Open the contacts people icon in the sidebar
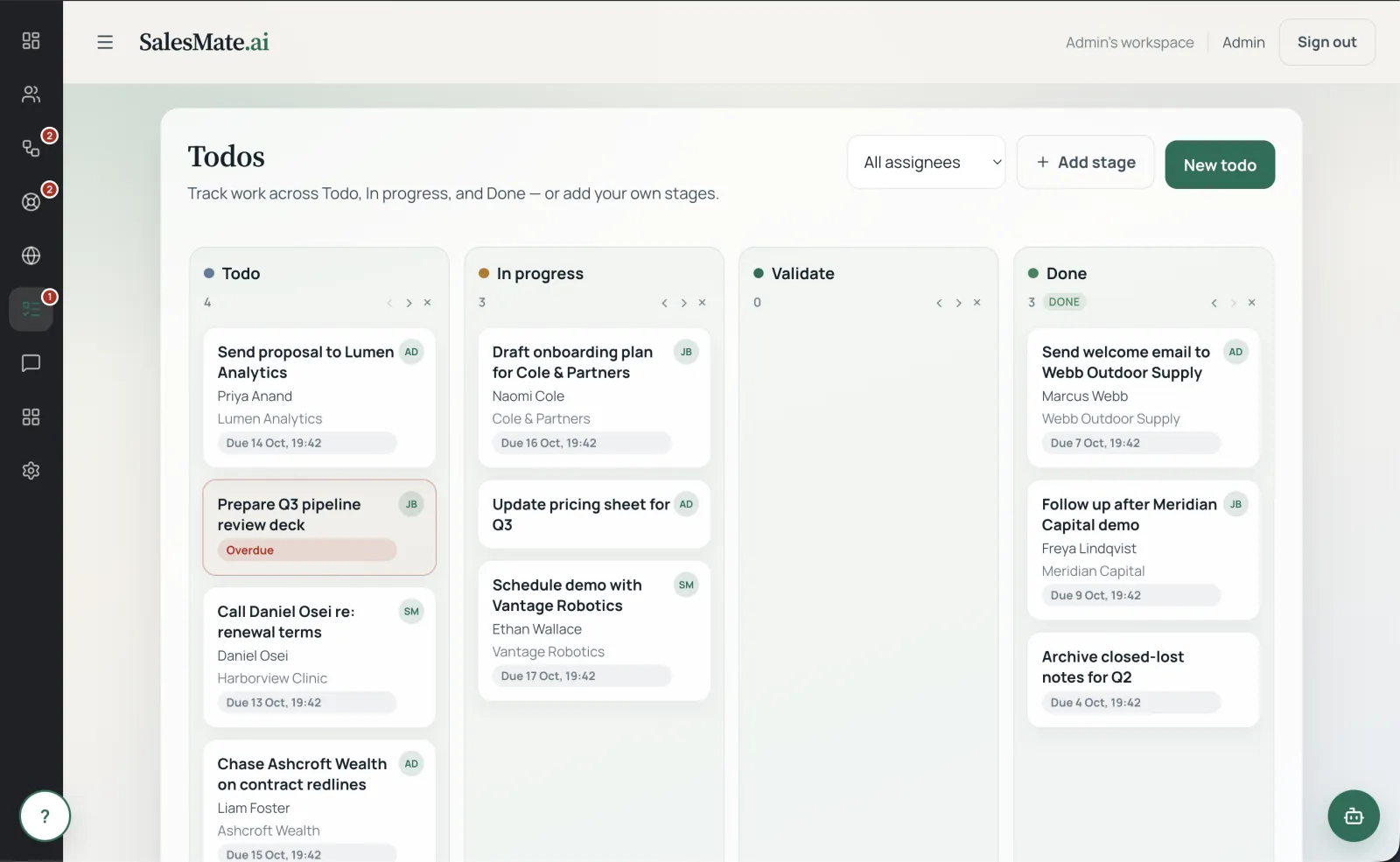Image resolution: width=1400 pixels, height=862 pixels. point(31,95)
